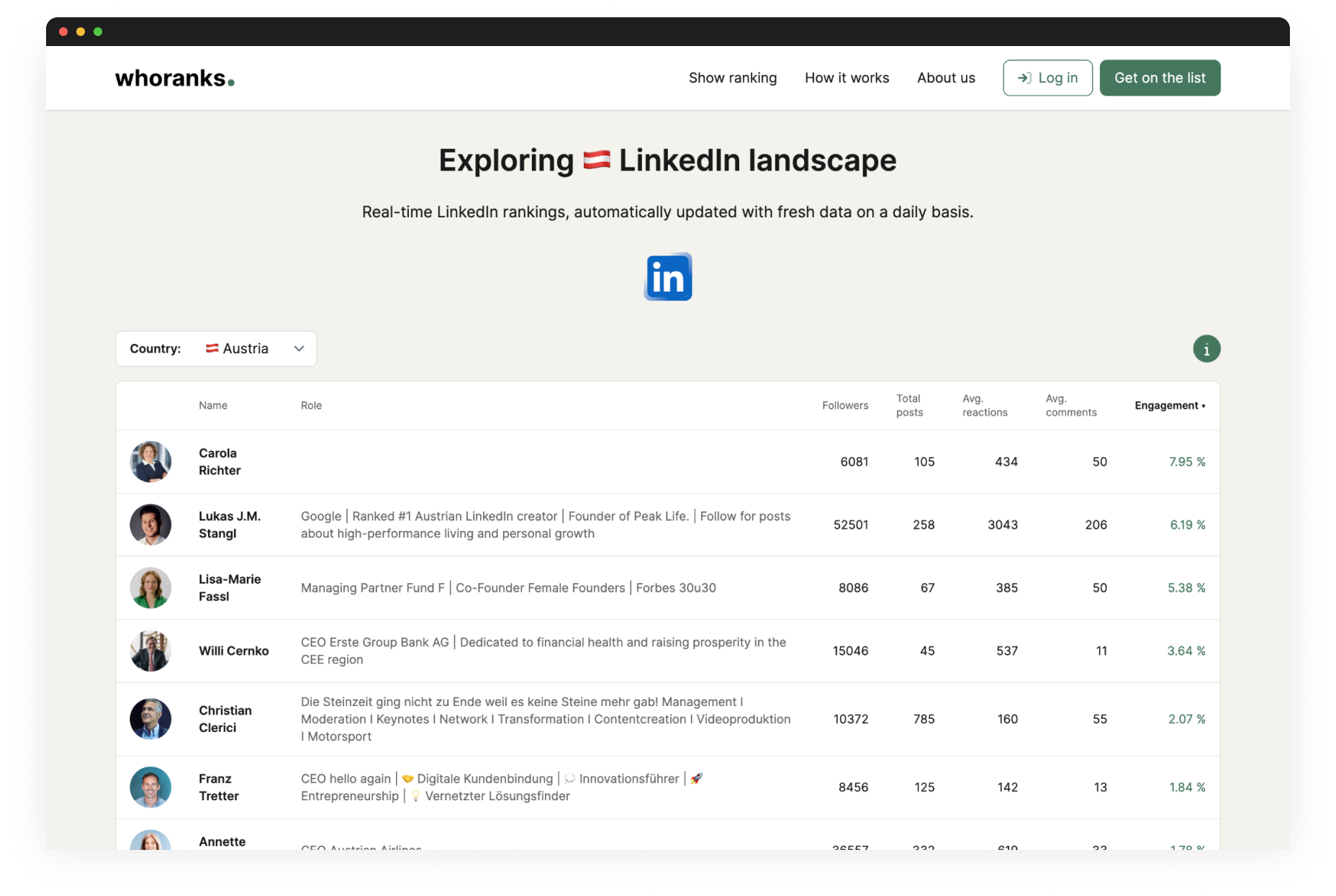
Task: Click Christian Clerici's avatar
Action: pyautogui.click(x=150, y=719)
